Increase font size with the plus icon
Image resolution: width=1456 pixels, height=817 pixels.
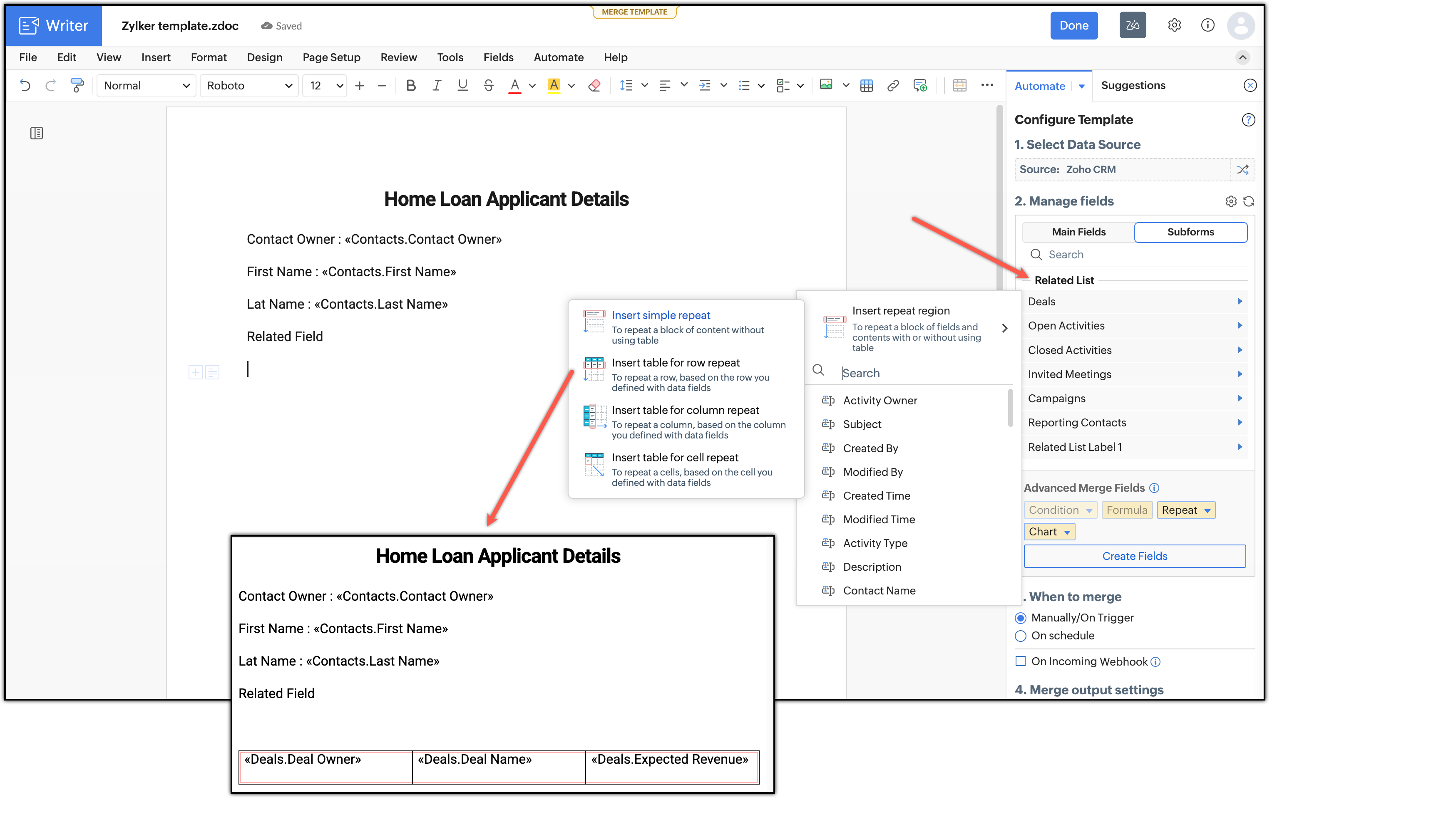coord(360,85)
